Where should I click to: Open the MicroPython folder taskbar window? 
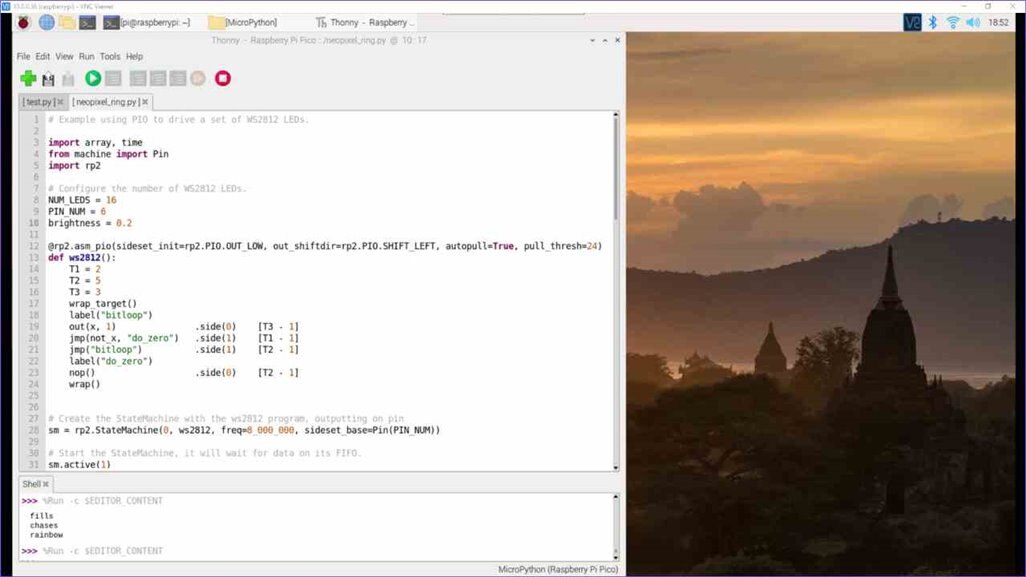pyautogui.click(x=245, y=22)
